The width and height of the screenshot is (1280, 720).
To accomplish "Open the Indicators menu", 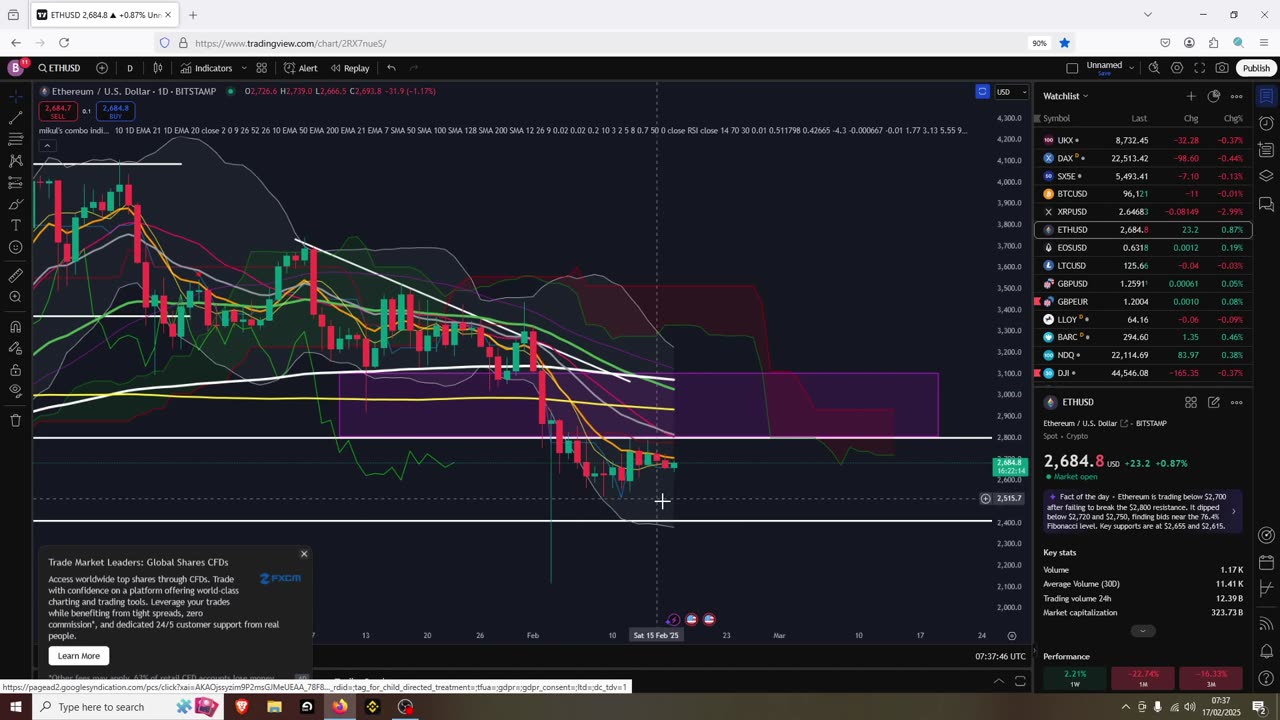I will click(x=206, y=68).
